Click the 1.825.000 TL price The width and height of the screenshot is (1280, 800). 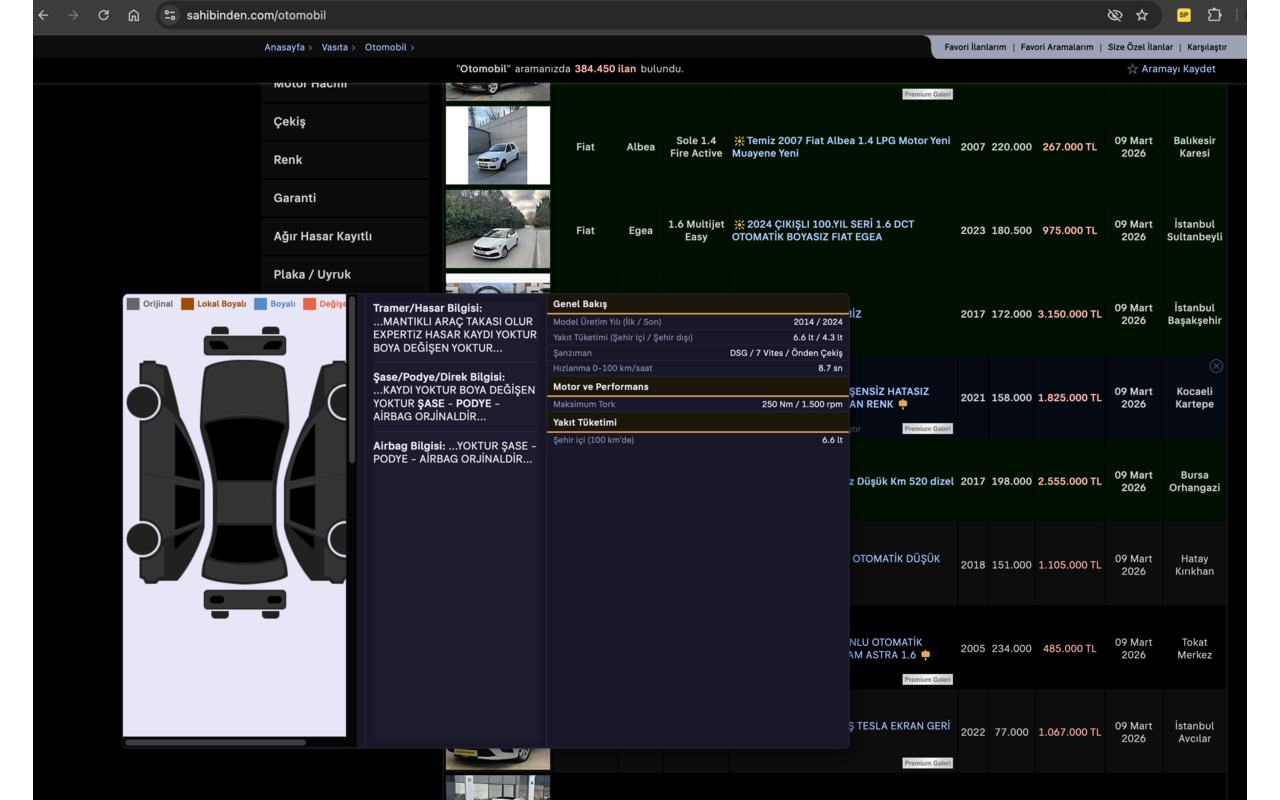[x=1069, y=398]
